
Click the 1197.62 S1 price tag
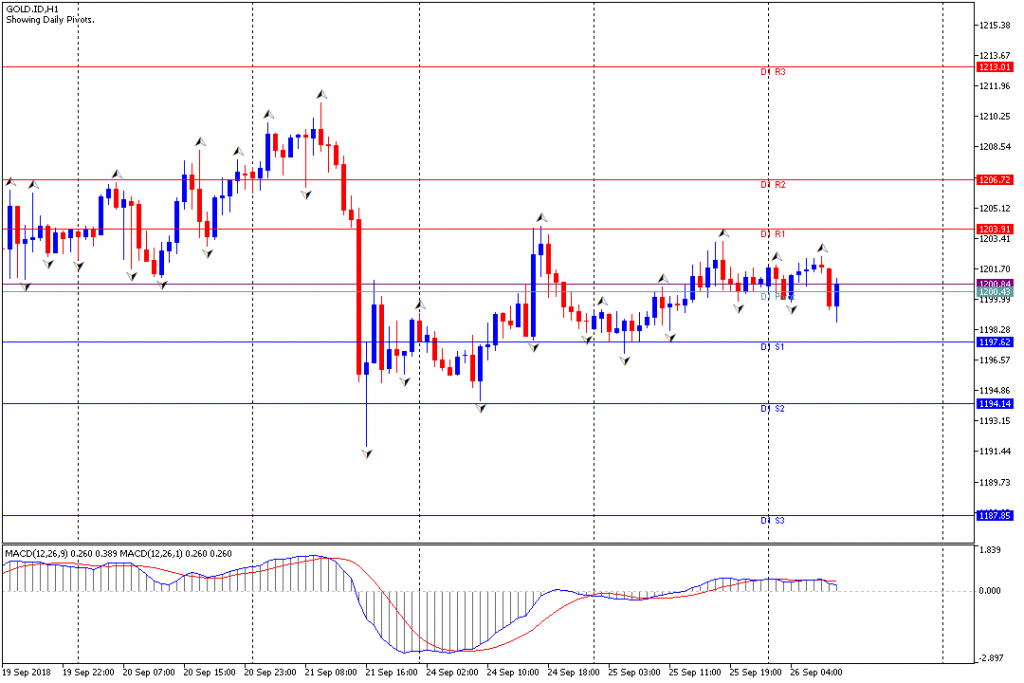994,342
